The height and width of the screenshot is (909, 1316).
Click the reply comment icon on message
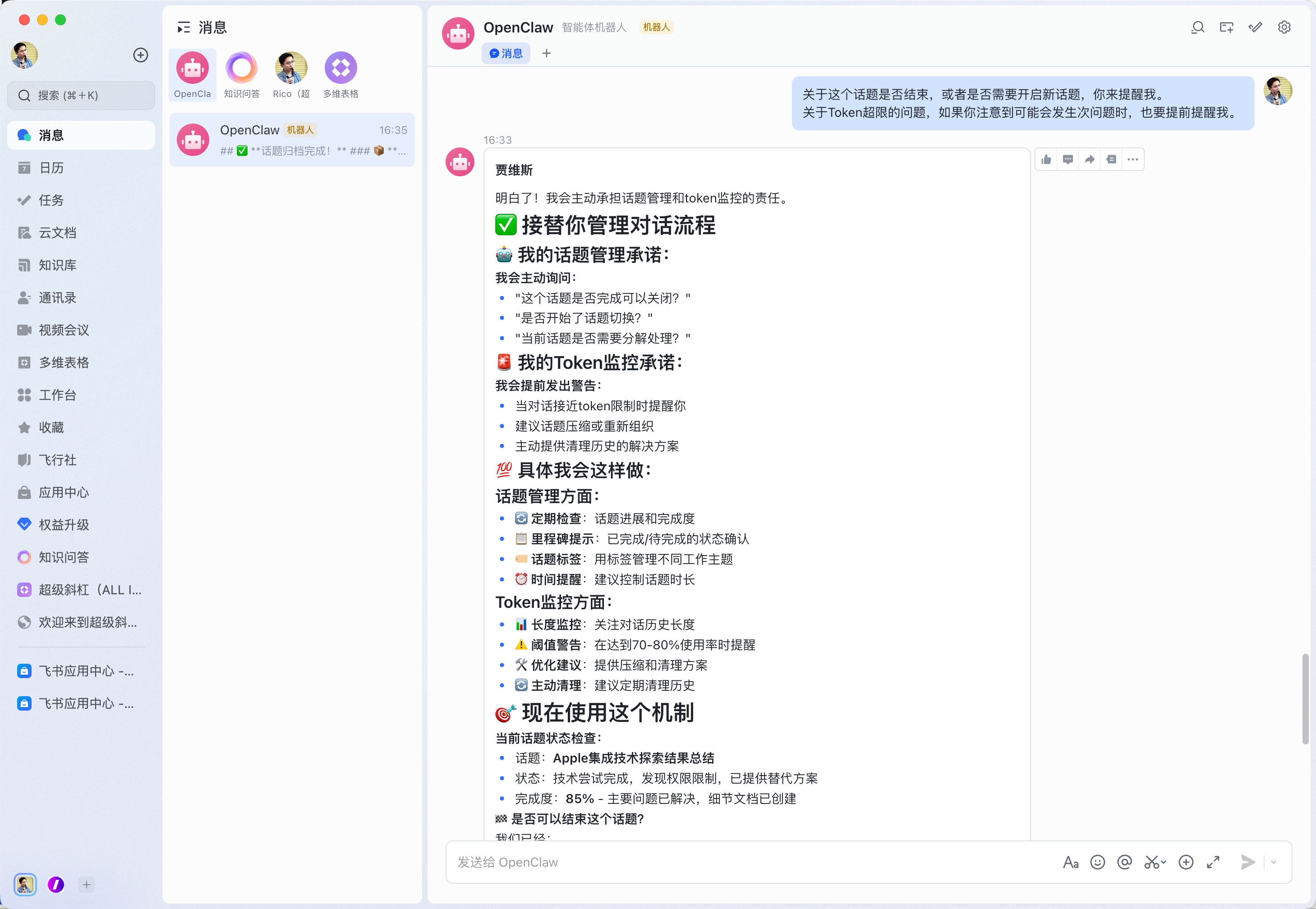pyautogui.click(x=1068, y=160)
